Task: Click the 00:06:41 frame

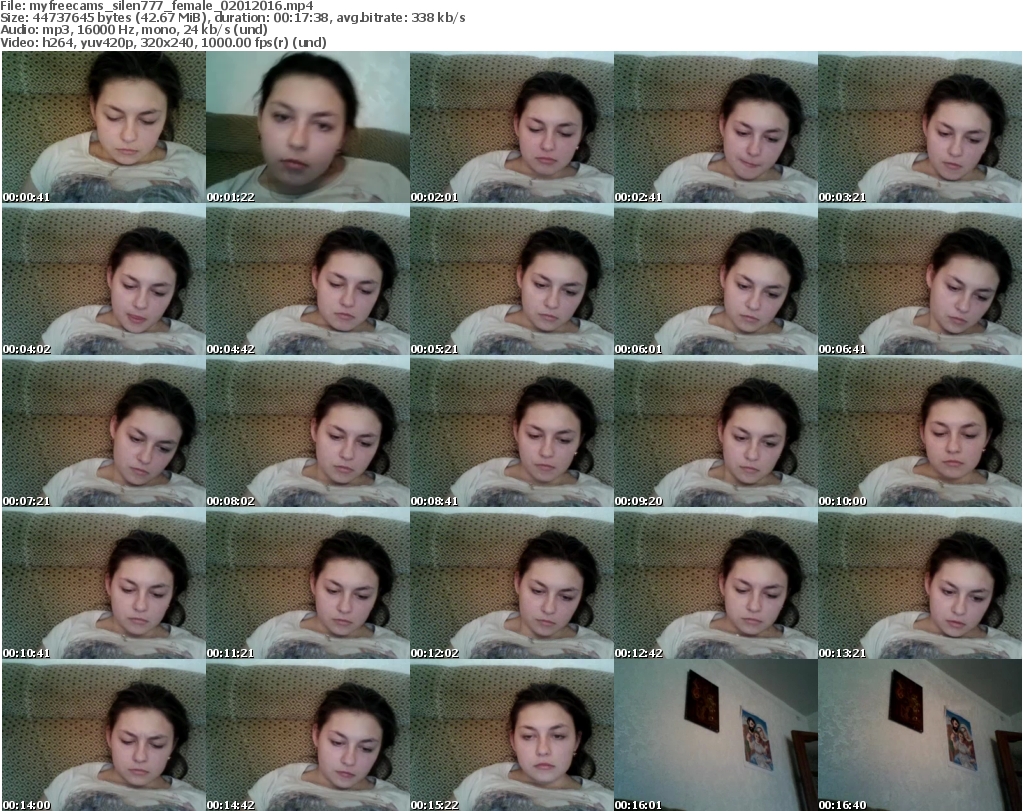Action: [x=920, y=279]
